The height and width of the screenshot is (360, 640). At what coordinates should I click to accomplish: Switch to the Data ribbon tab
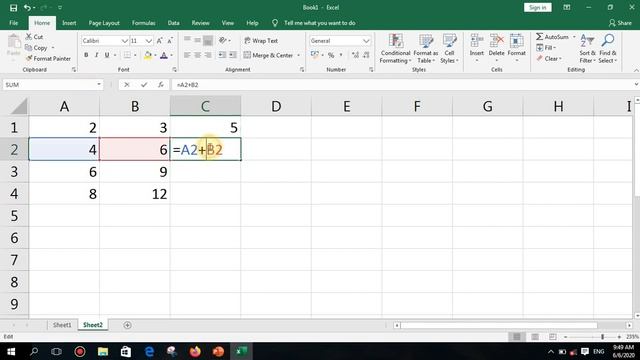[x=173, y=23]
